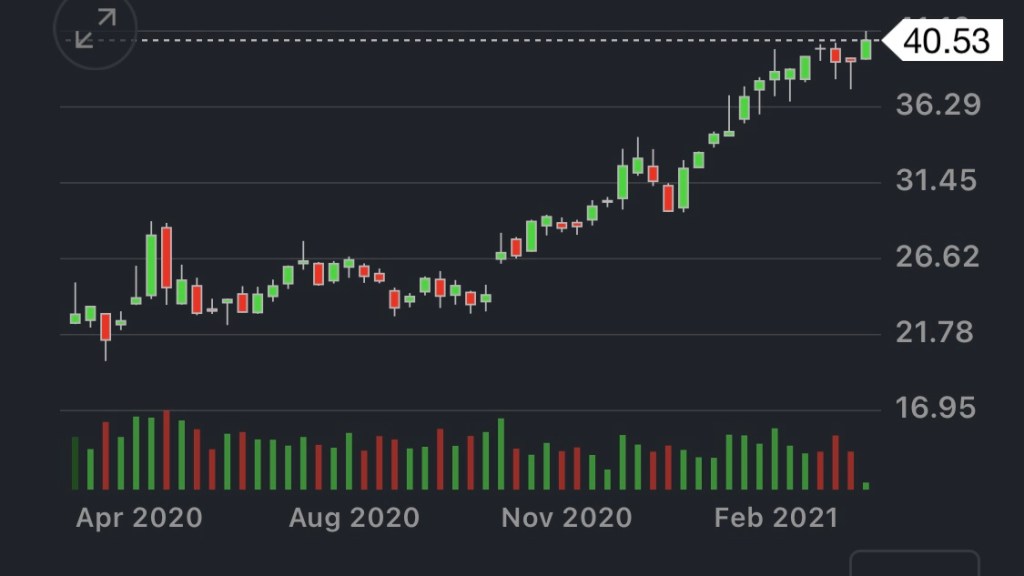1024x576 pixels.
Task: Click the first dark green volume bar
Action: 75,462
